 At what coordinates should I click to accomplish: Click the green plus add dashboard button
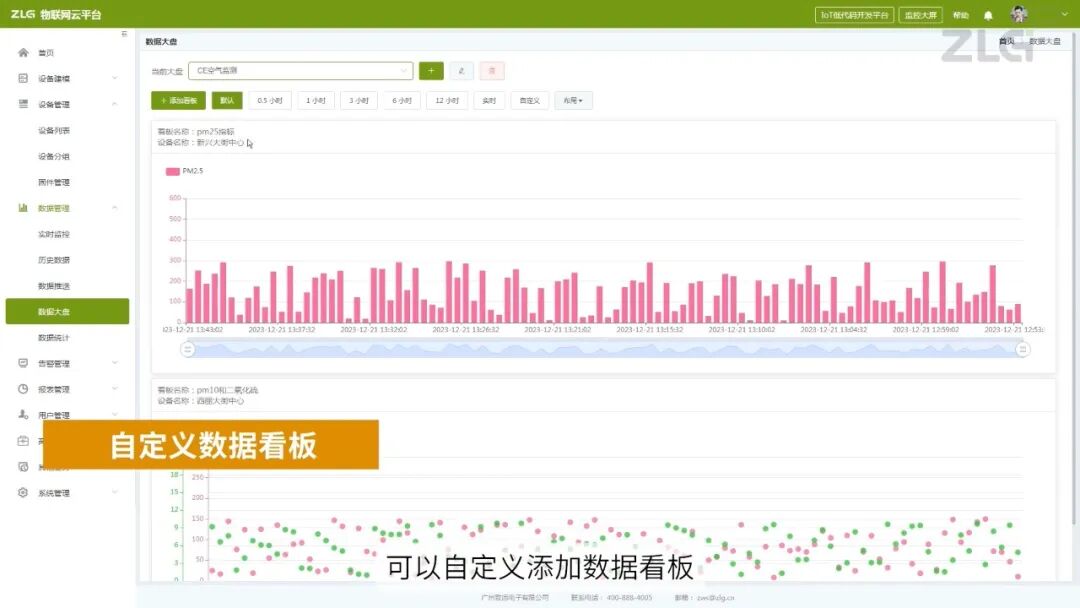(431, 70)
